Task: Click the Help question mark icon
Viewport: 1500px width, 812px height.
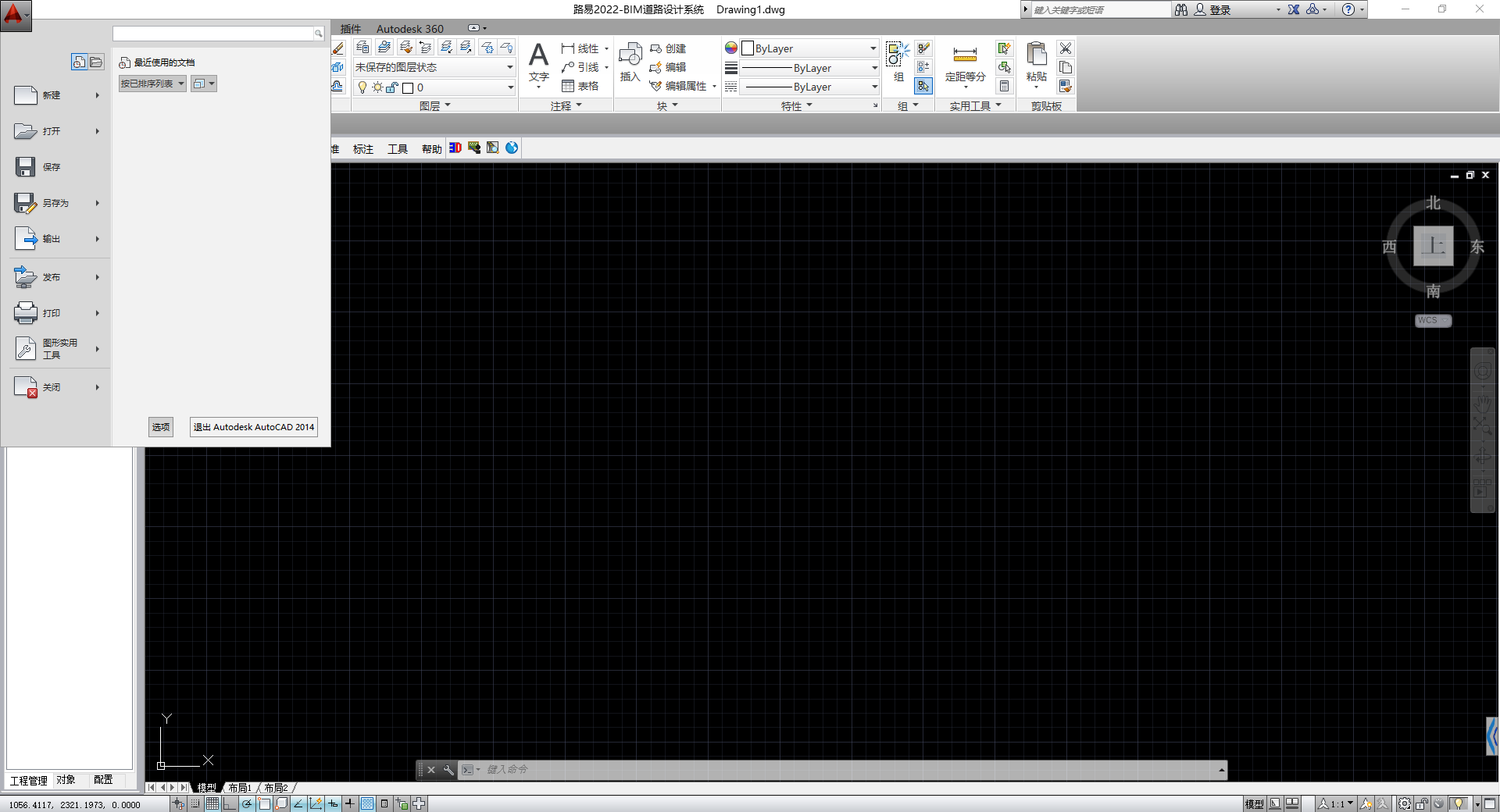Action: point(1348,9)
